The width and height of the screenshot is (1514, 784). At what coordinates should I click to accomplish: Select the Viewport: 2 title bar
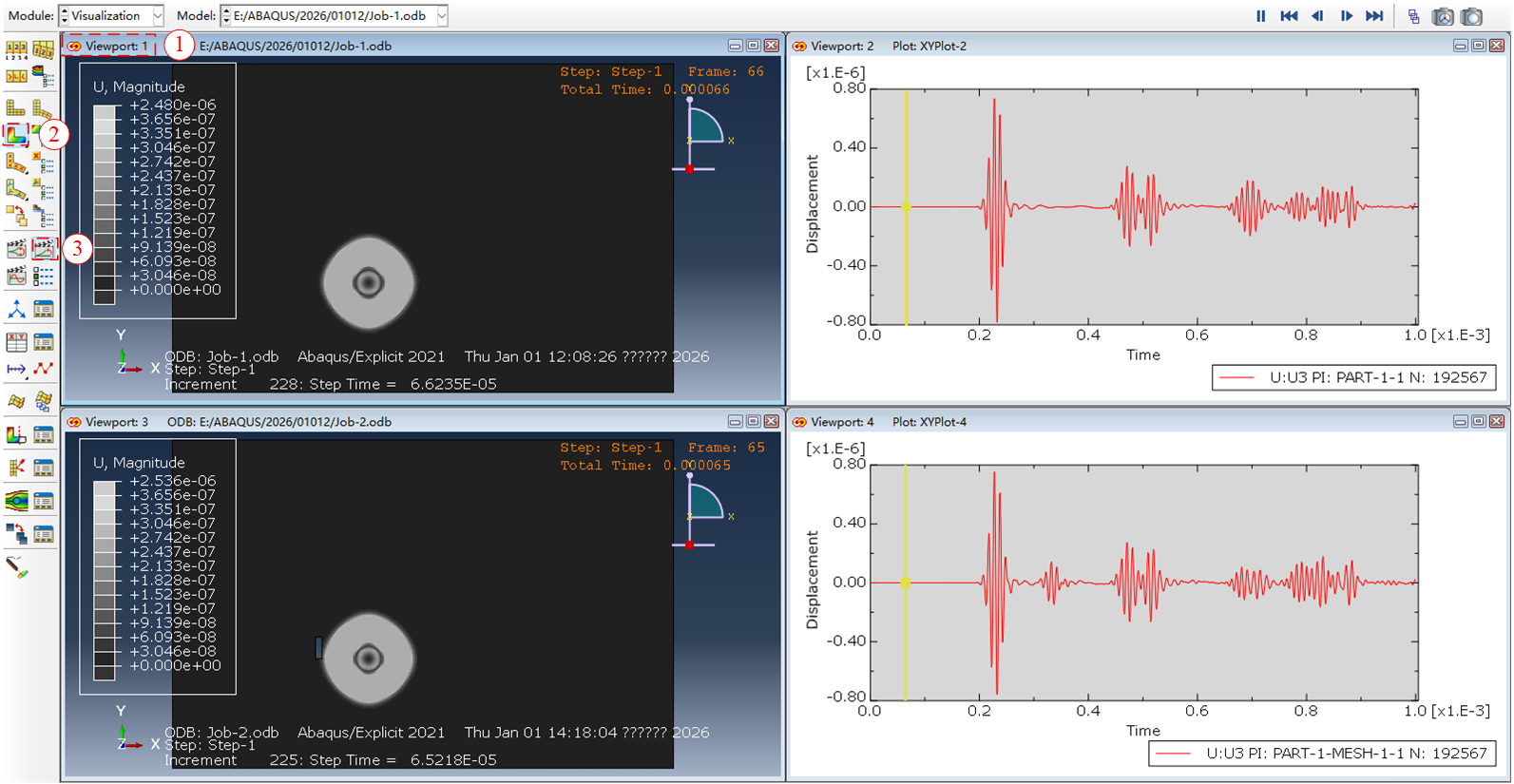[1148, 46]
